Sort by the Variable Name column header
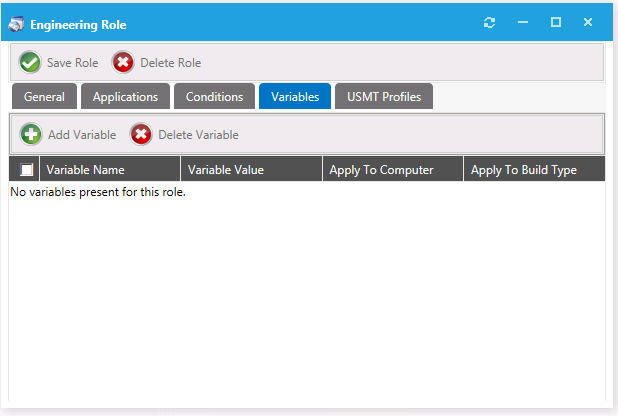618x416 pixels. pyautogui.click(x=85, y=170)
